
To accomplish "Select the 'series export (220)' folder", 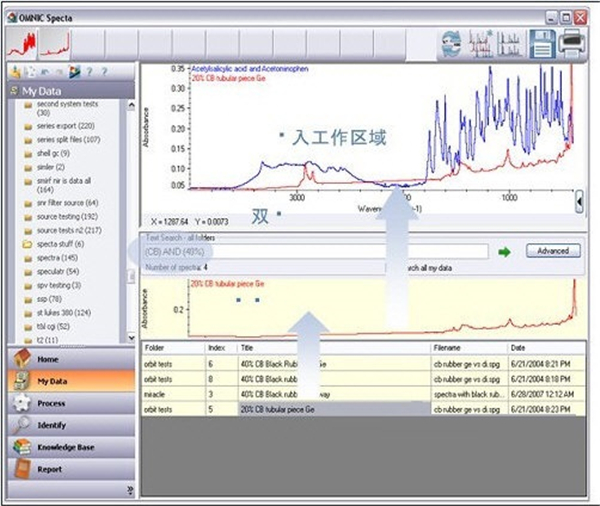I will [x=65, y=126].
